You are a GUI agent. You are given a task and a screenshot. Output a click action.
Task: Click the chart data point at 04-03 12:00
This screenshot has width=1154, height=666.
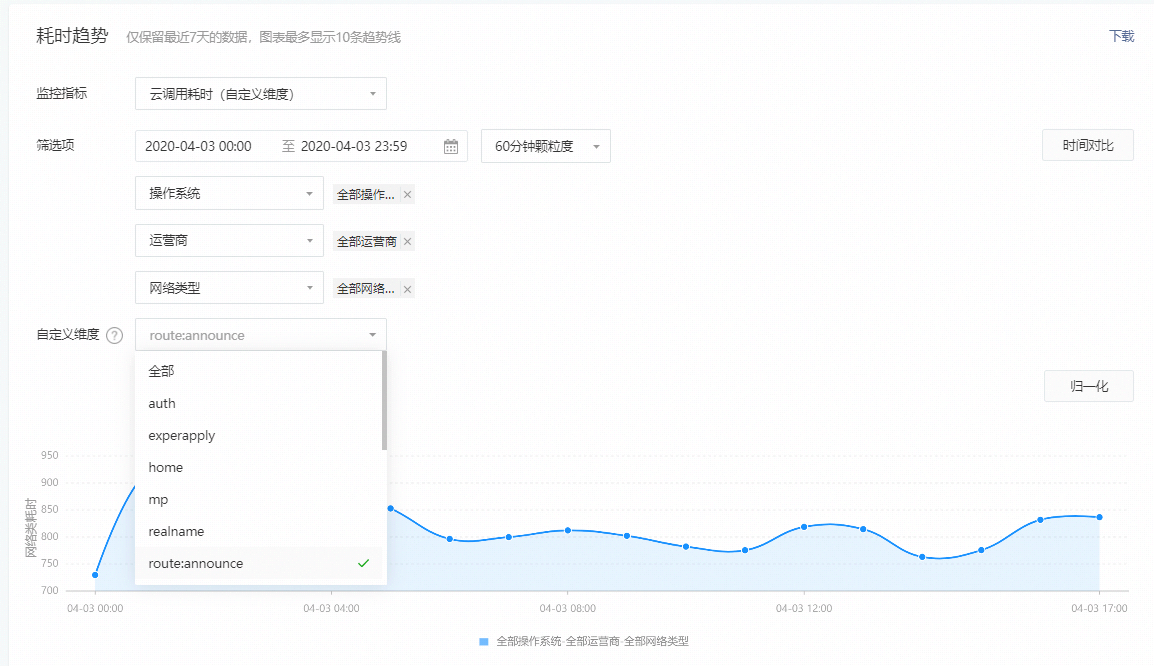click(x=804, y=527)
